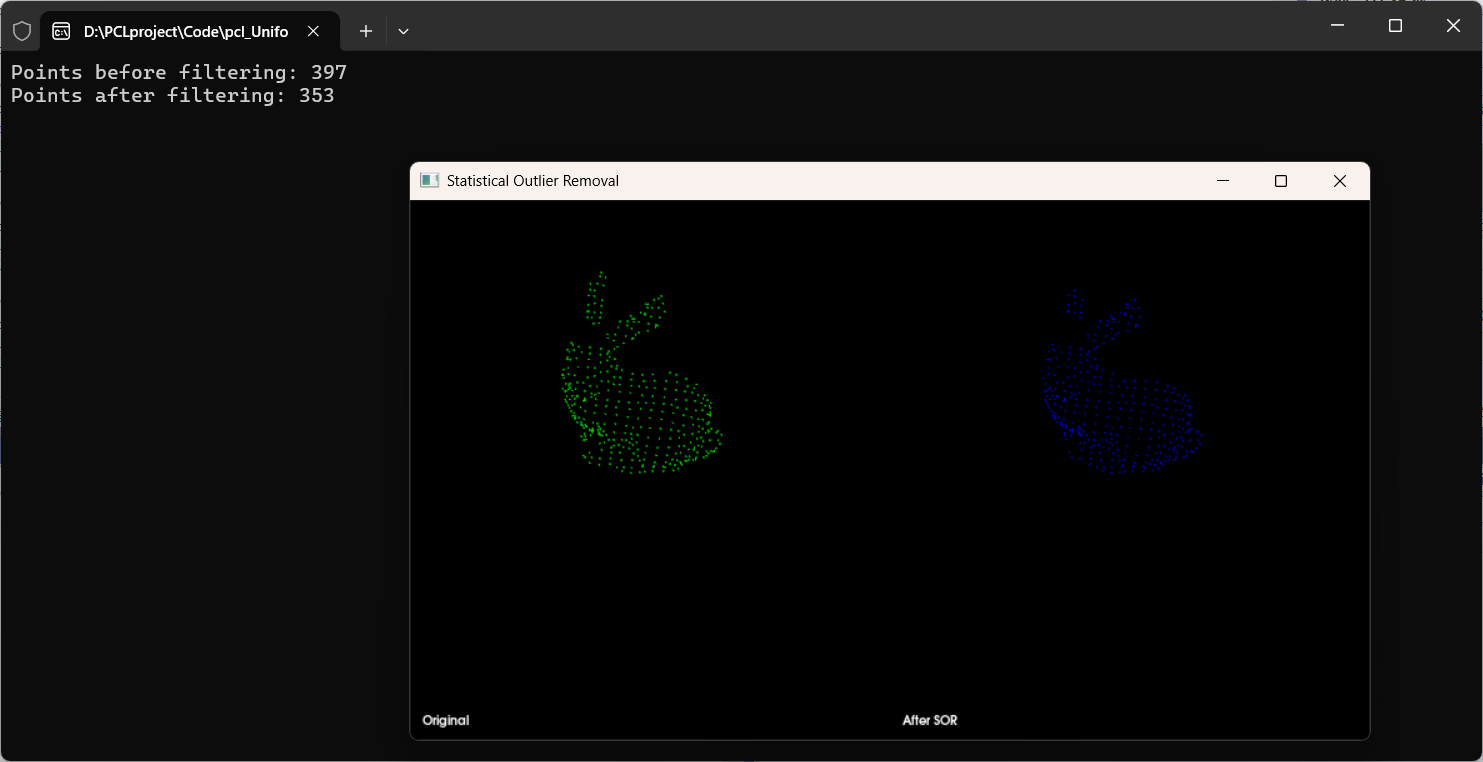Minimize the terminal window
This screenshot has width=1483, height=762.
[1337, 26]
